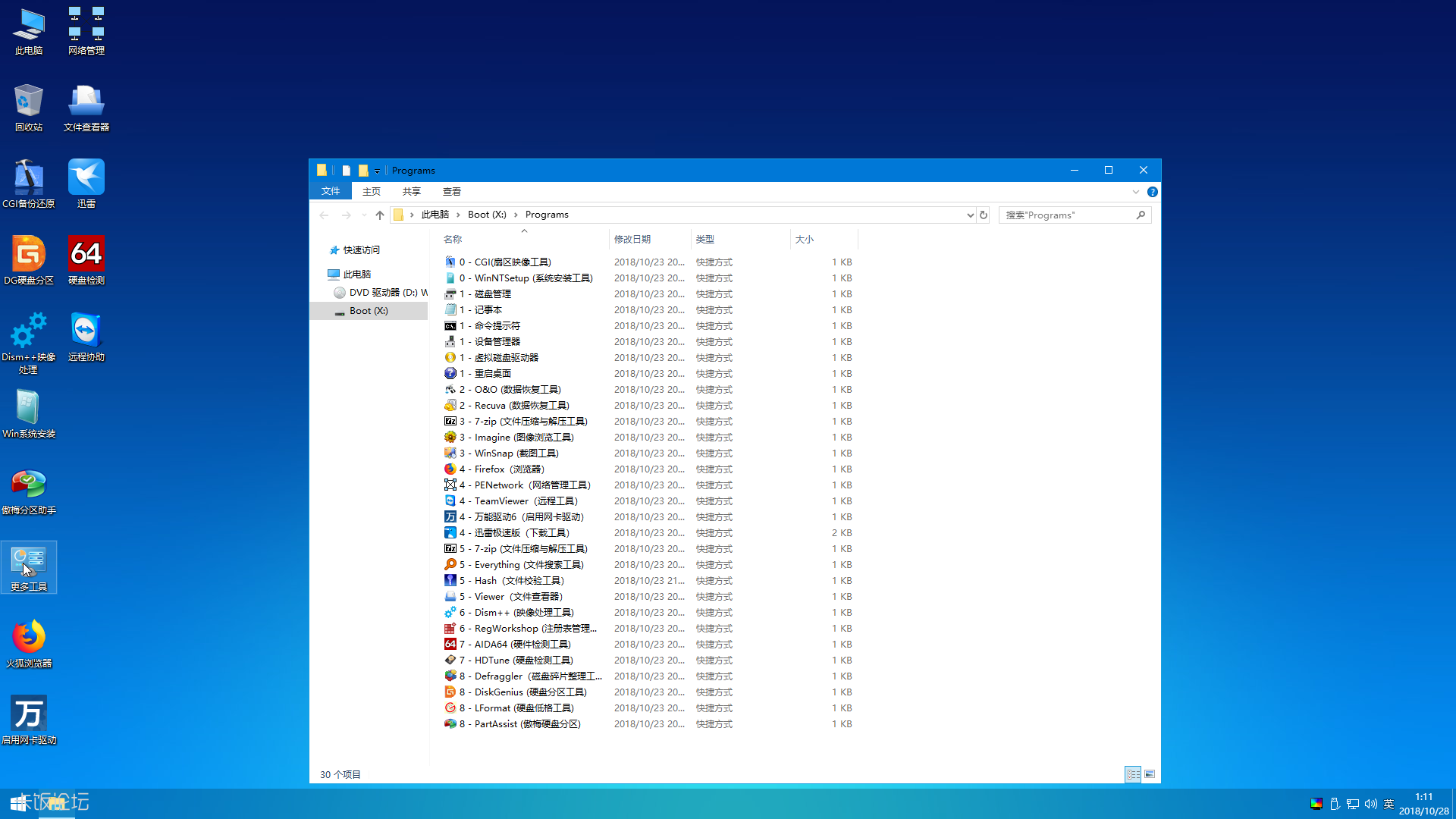Select 此电脑 in navigation pane
1456x819 pixels.
click(x=356, y=274)
